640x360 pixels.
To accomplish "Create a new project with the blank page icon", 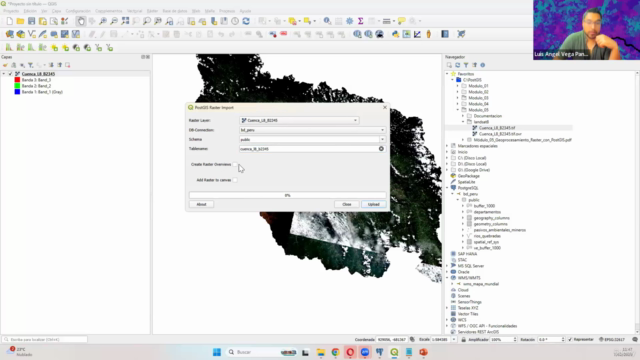I will [9, 21].
